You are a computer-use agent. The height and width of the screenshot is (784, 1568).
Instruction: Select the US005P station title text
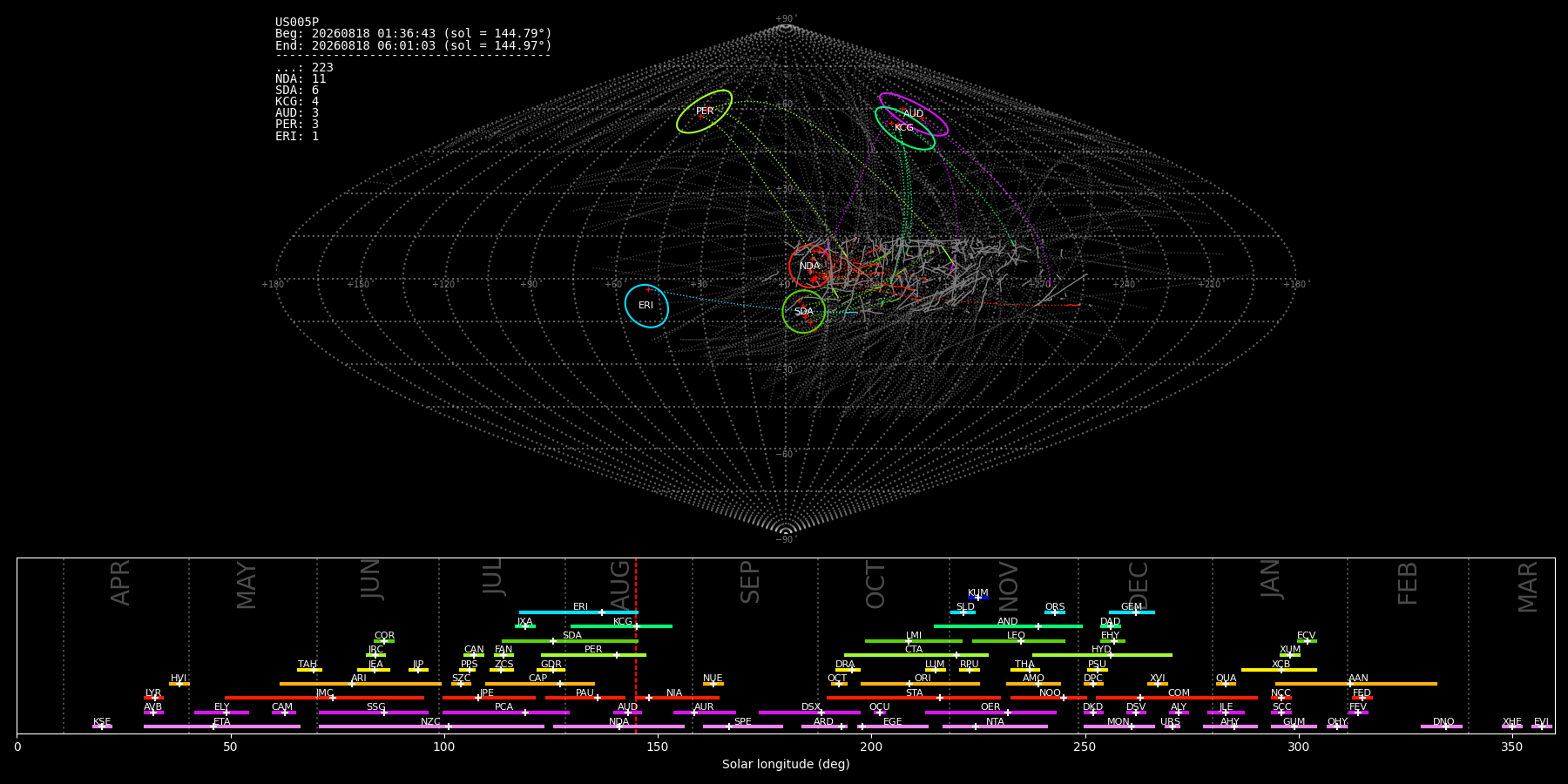pos(297,23)
